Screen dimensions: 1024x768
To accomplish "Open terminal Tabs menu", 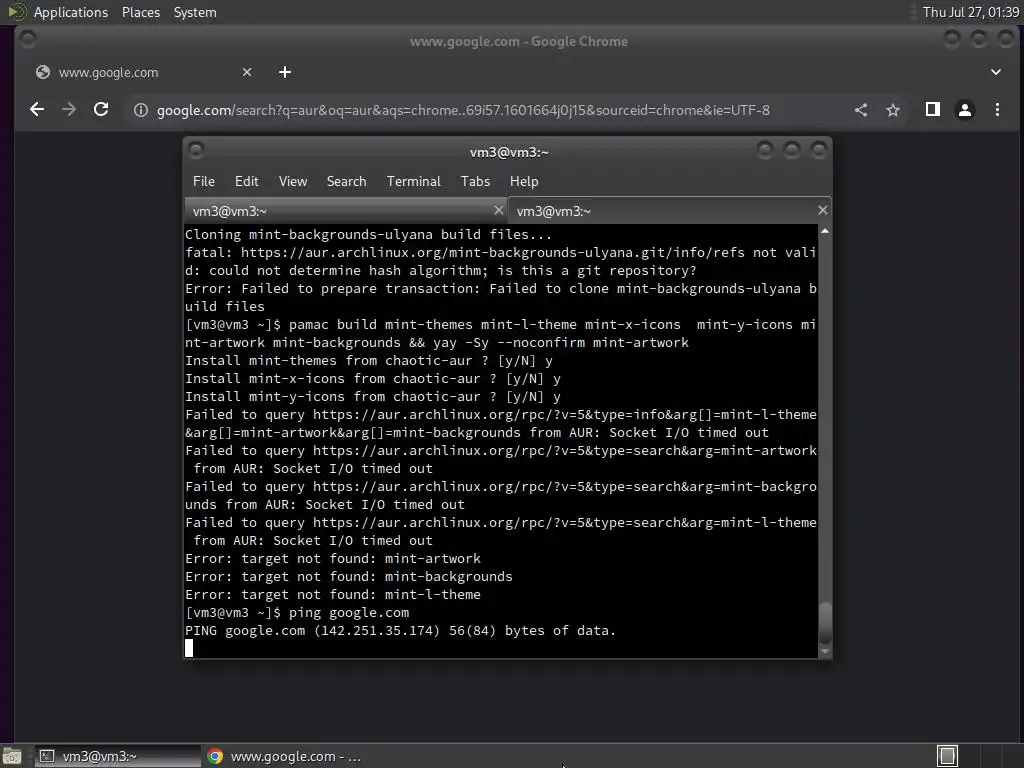I will tap(475, 182).
